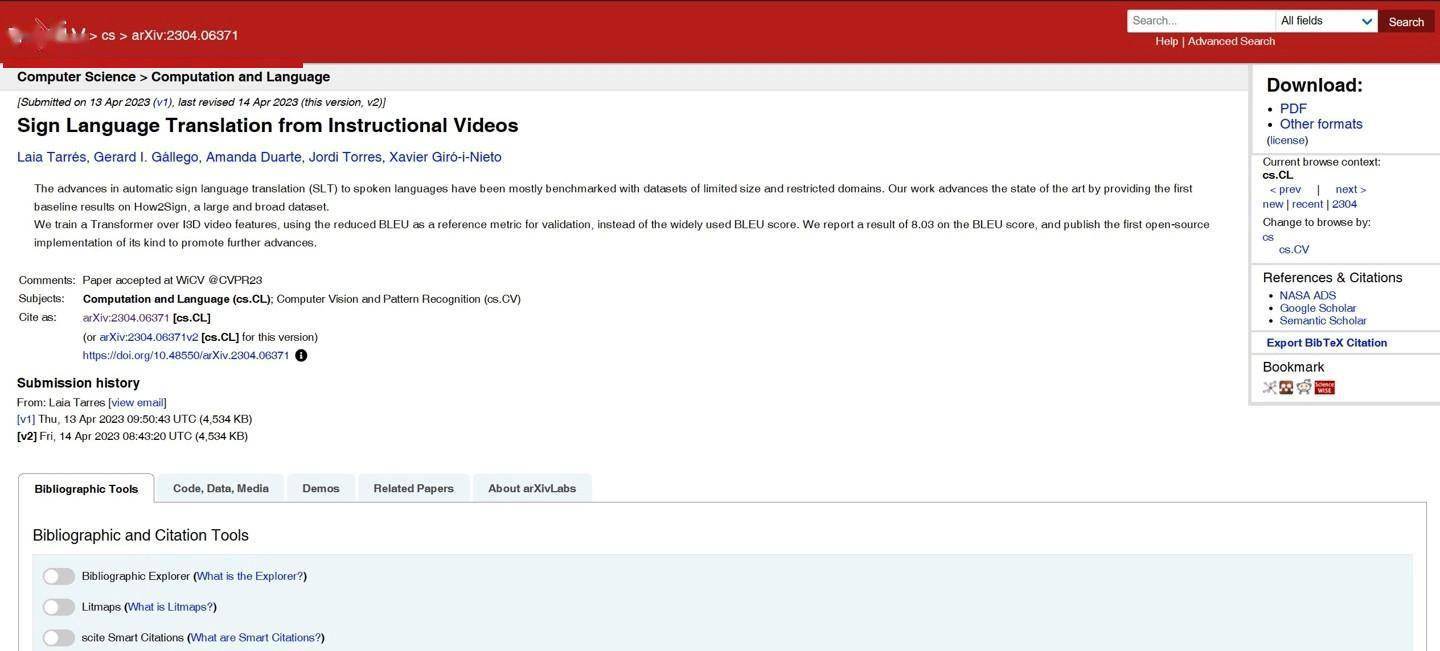Enable the Litmaps toggle

tap(59, 607)
